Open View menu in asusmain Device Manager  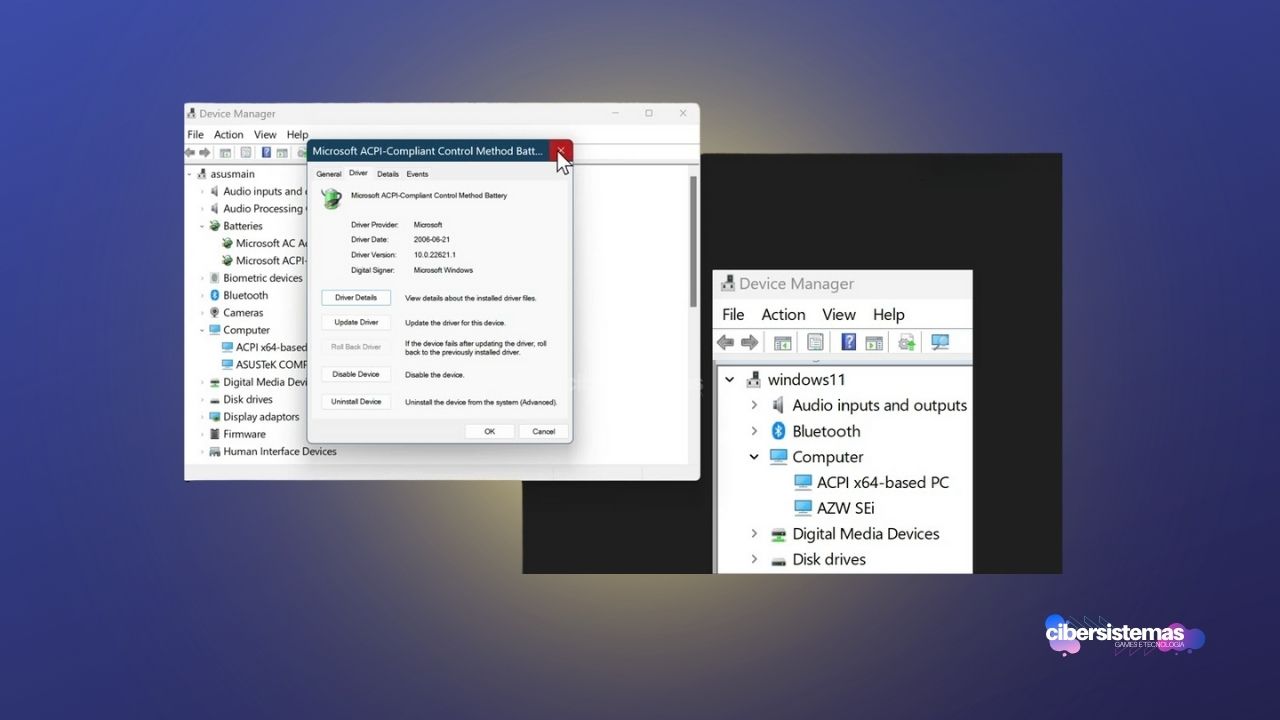pyautogui.click(x=265, y=135)
